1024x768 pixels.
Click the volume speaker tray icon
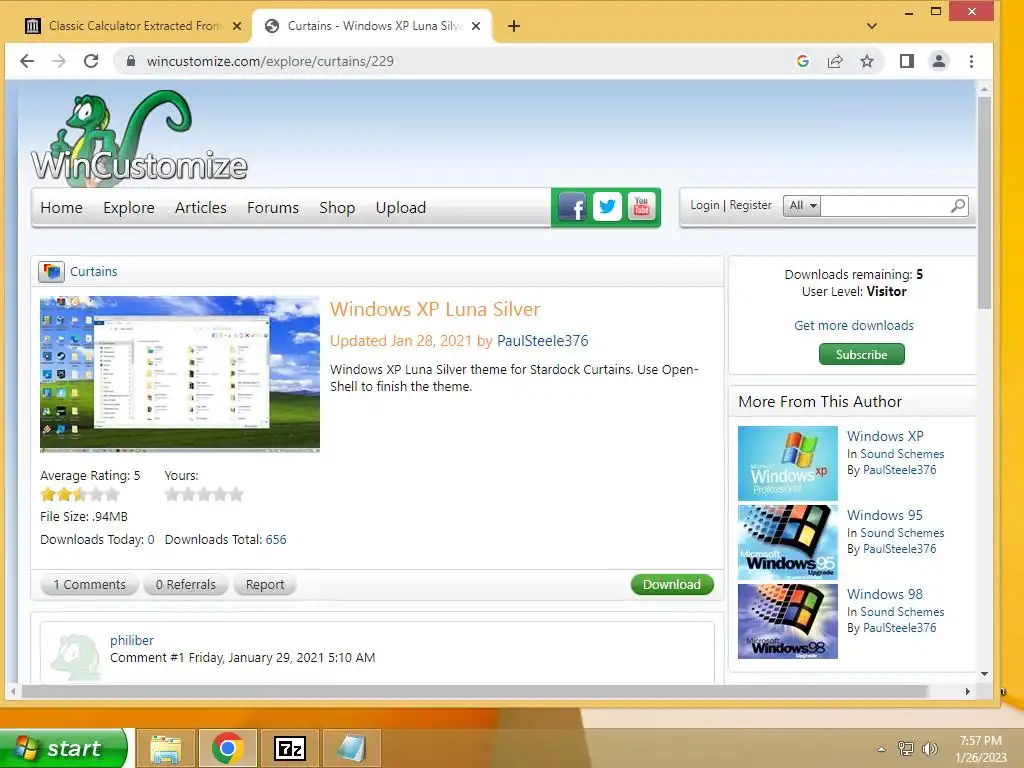click(929, 749)
